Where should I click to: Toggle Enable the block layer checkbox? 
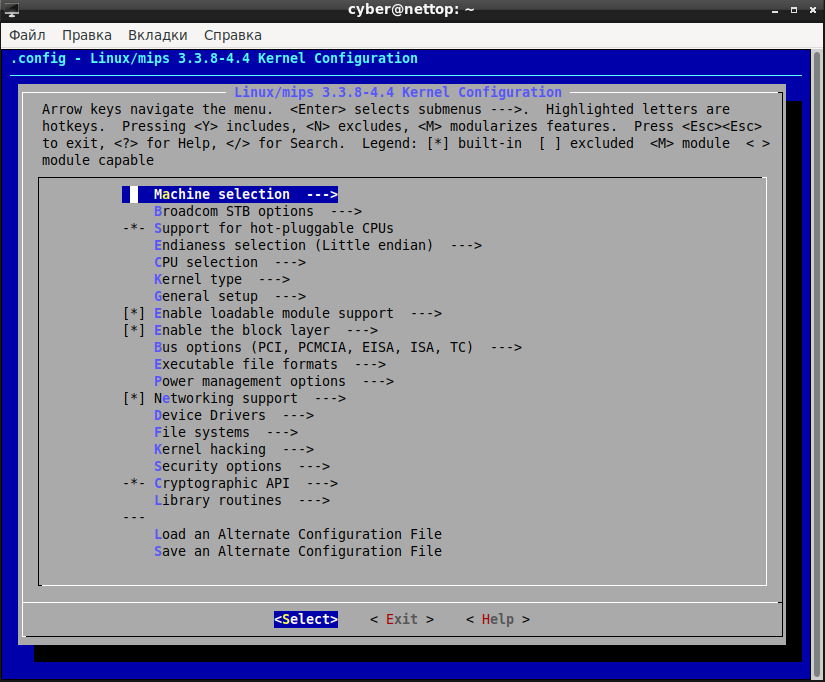(134, 330)
